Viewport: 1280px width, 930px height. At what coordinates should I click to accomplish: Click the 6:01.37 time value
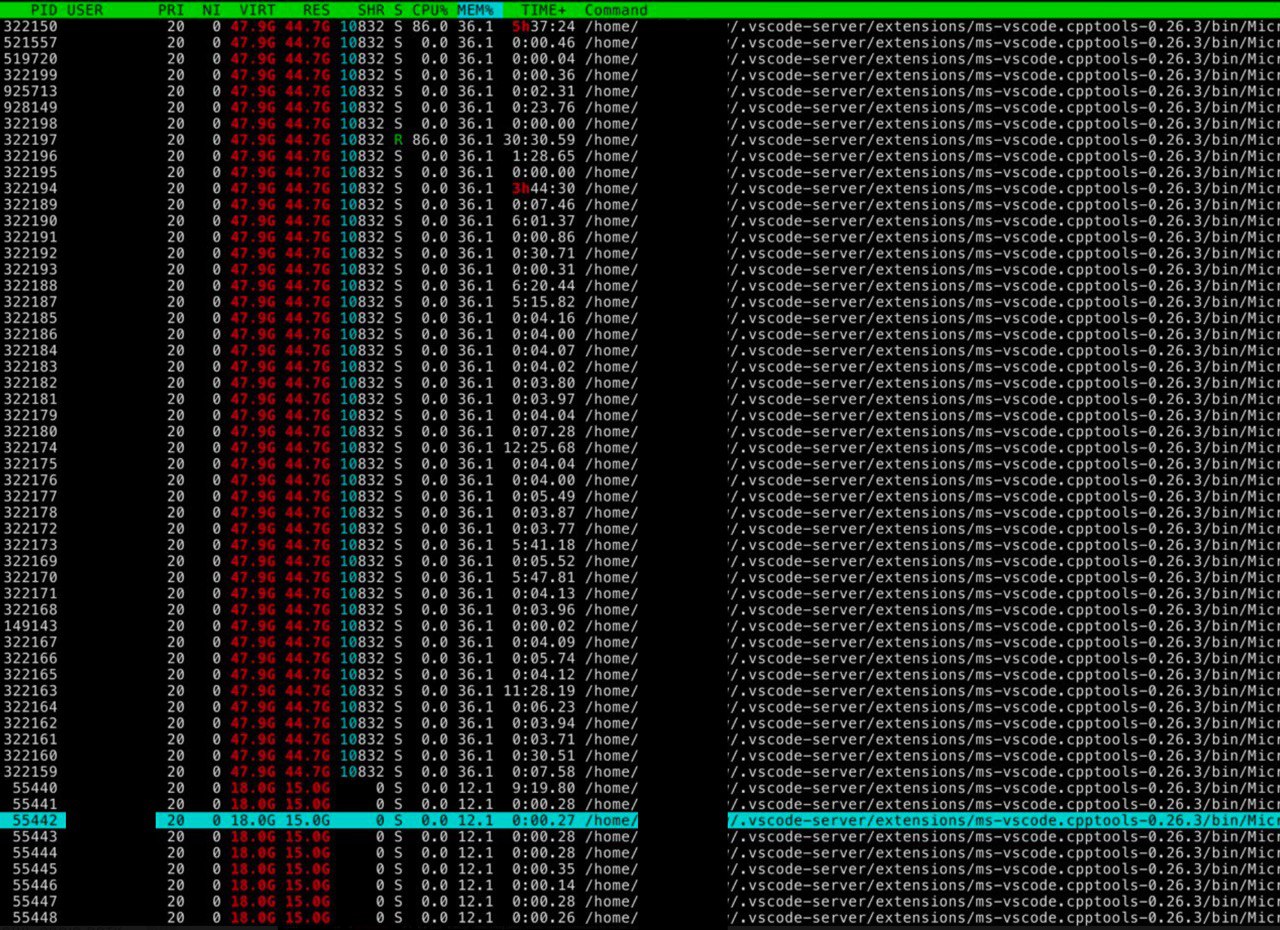pyautogui.click(x=545, y=221)
